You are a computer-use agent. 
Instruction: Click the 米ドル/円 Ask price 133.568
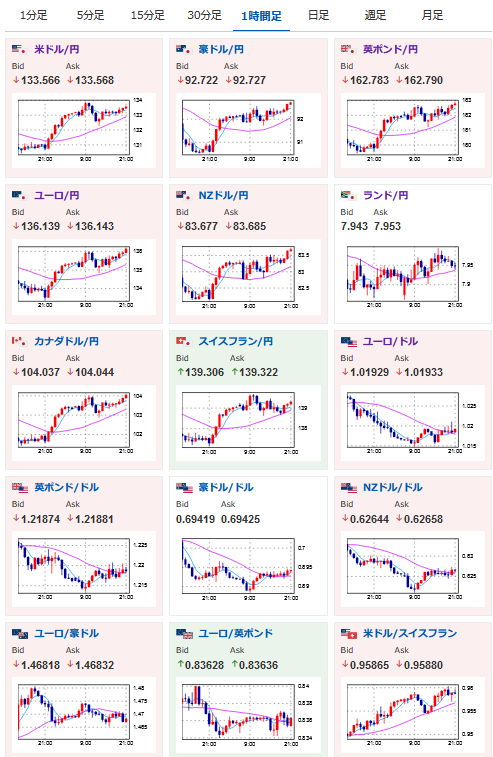coord(91,81)
